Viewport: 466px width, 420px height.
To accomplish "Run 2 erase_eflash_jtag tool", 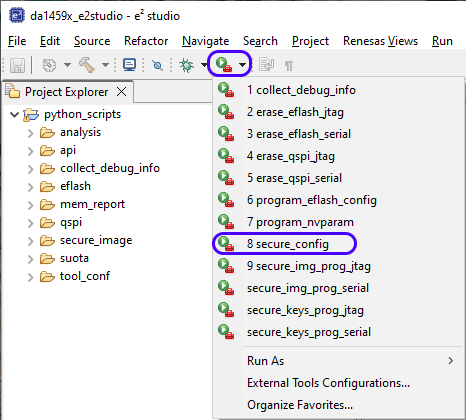I will [338, 112].
